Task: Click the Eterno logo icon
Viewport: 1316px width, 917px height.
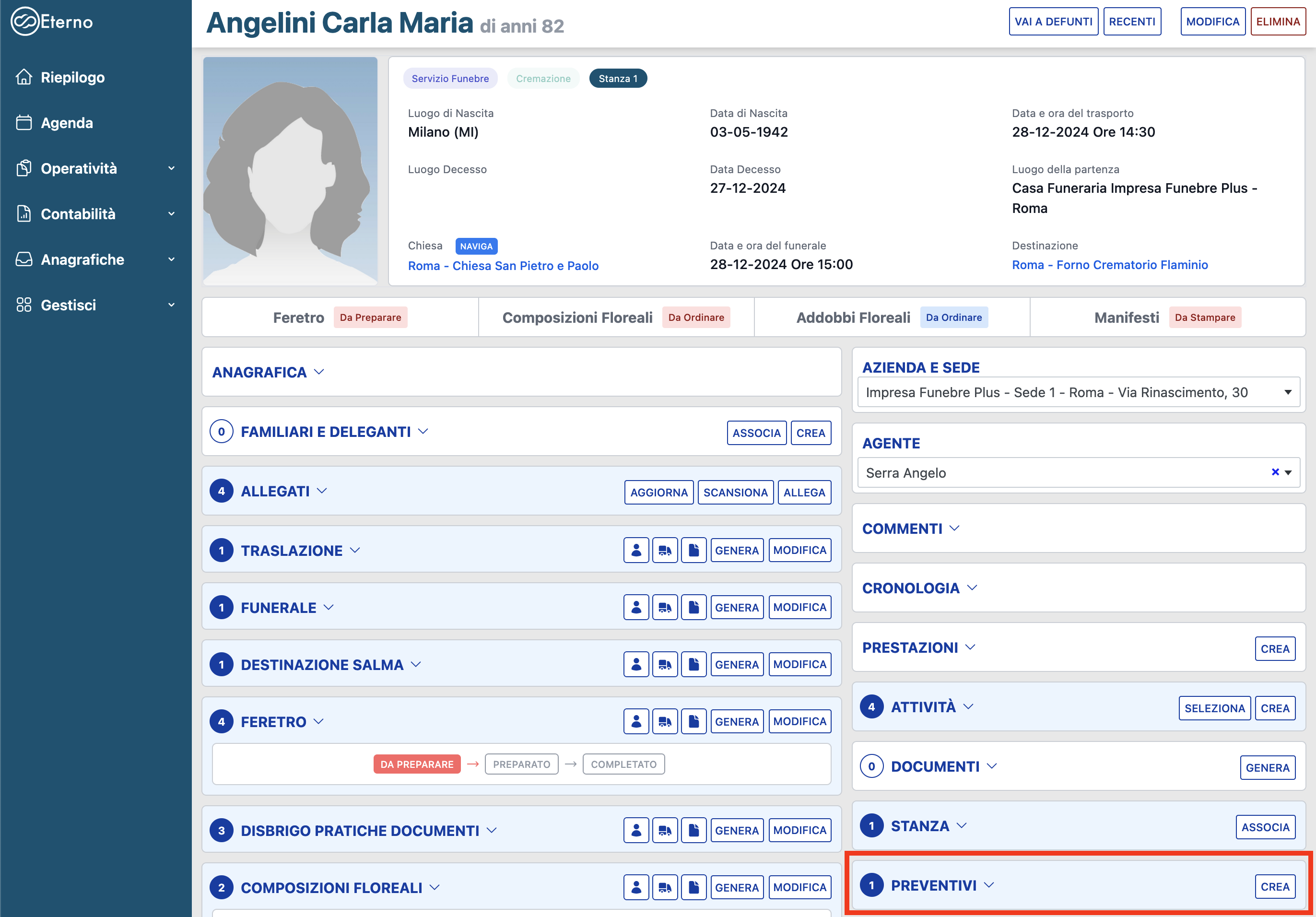Action: [x=24, y=22]
